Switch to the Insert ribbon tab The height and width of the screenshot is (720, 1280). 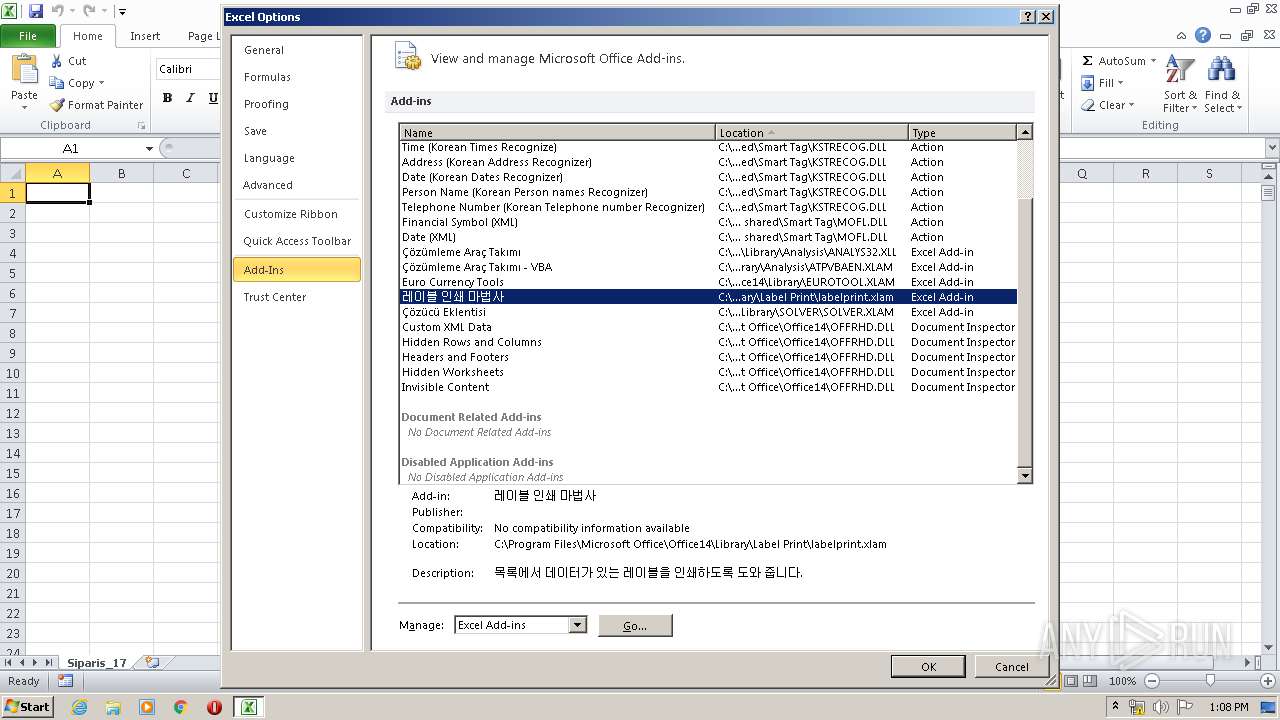point(145,35)
